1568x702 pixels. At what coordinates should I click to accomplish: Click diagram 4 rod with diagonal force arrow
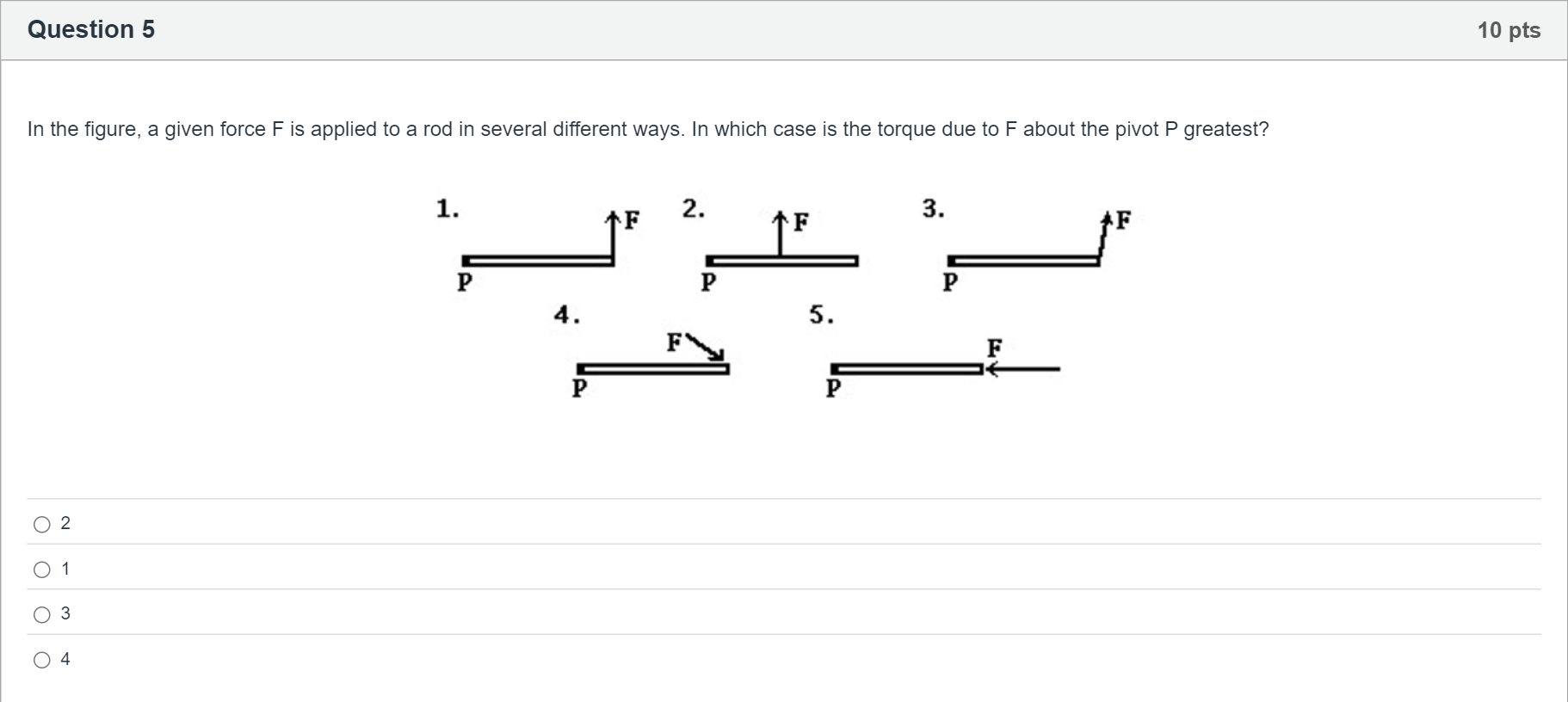point(653,369)
